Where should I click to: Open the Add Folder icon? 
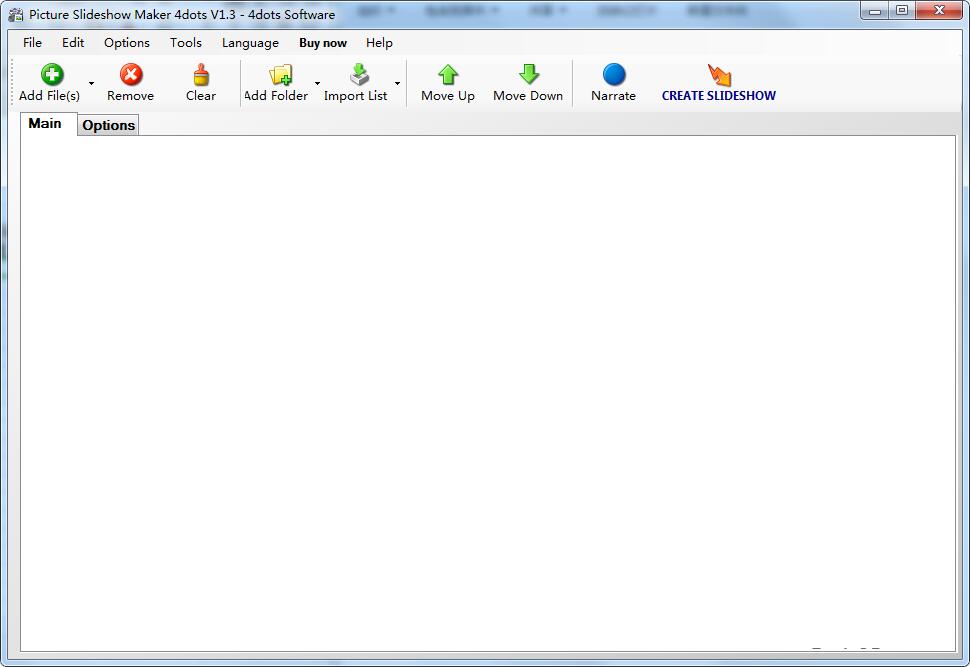[x=277, y=73]
